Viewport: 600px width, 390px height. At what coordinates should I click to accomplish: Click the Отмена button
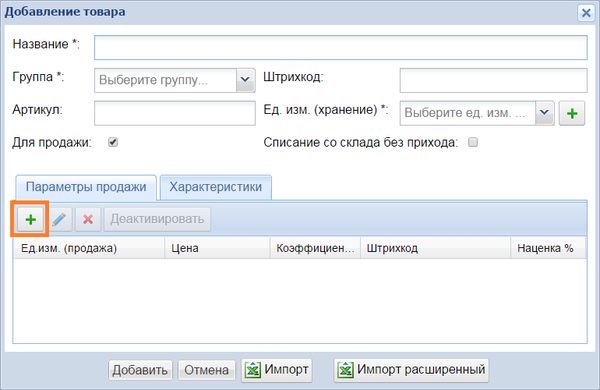207,370
